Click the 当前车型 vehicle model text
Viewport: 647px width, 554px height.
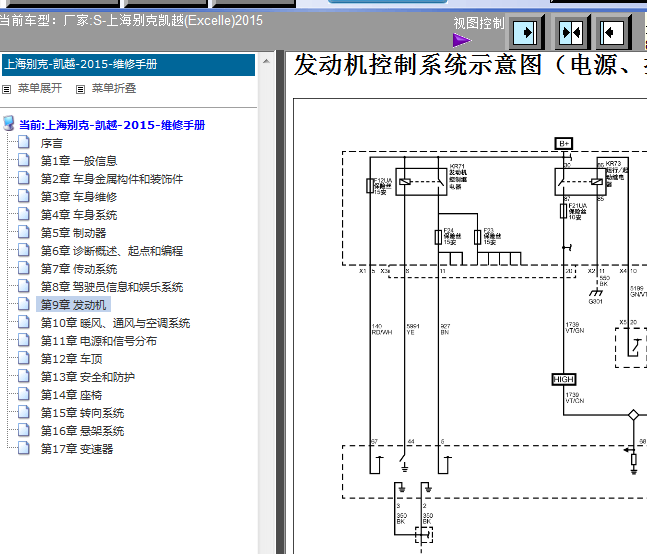[x=131, y=20]
